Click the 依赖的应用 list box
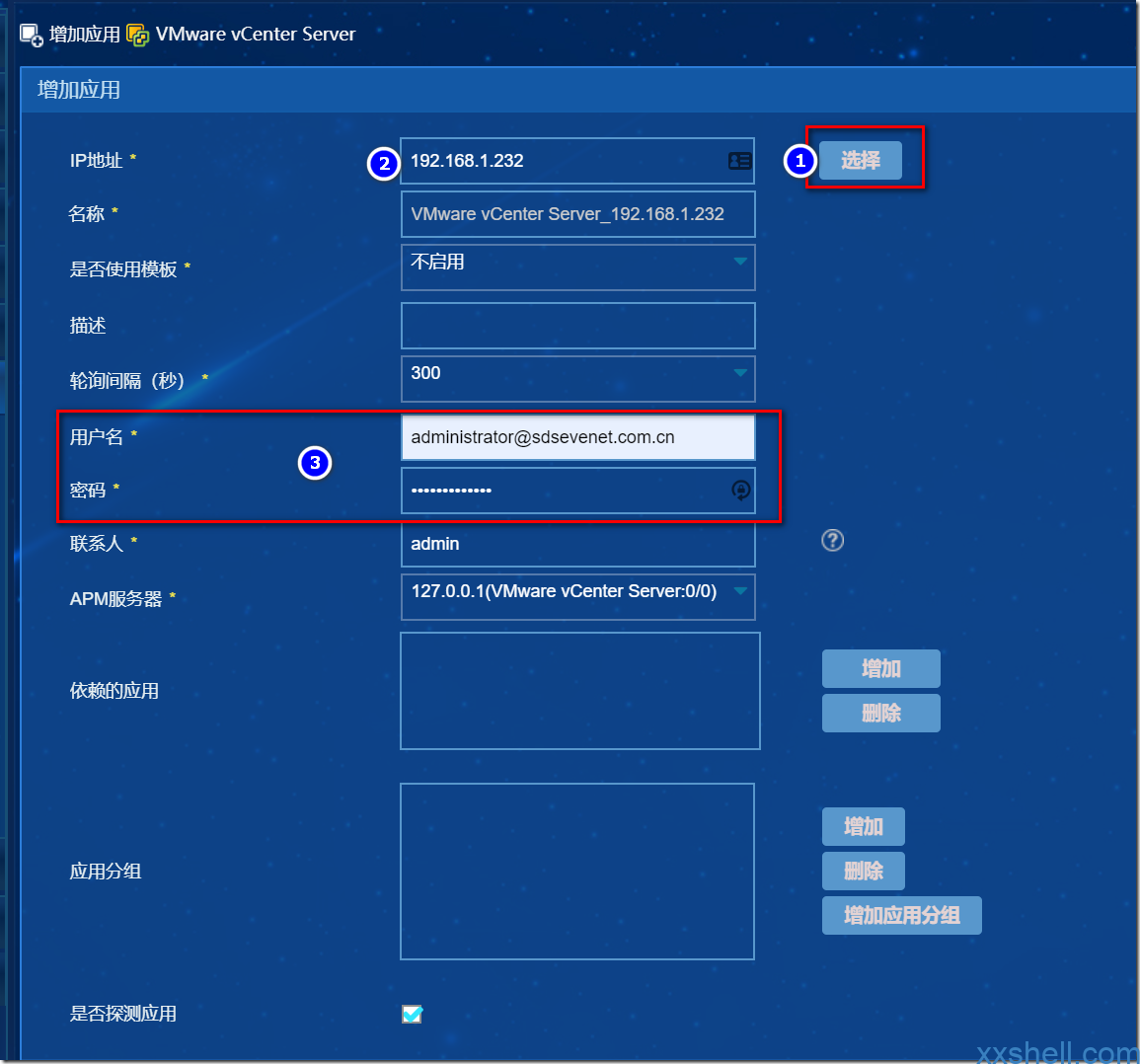Screen dimensions: 1140x1064 (x=580, y=691)
